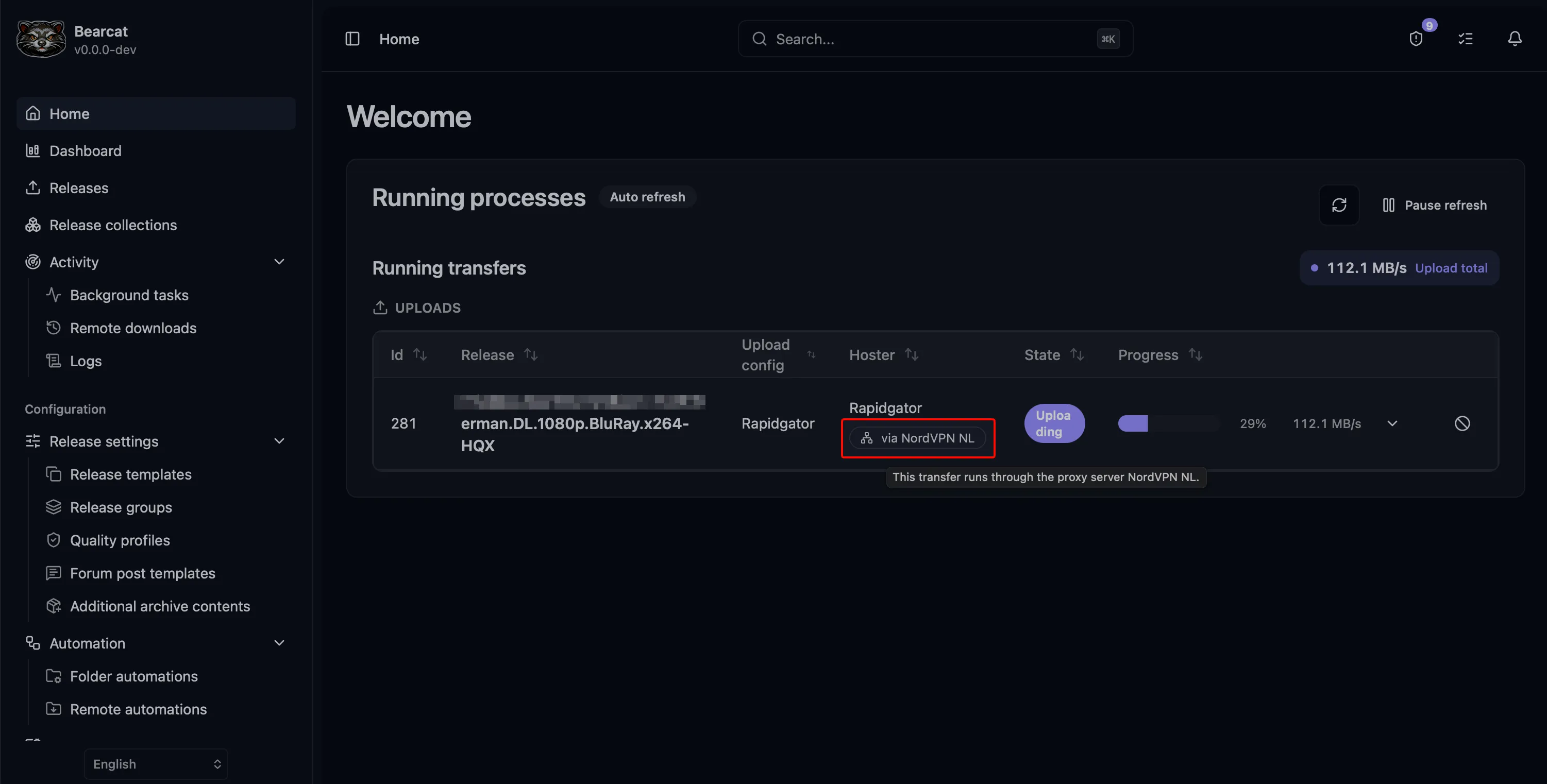Open the notifications bell icon
The image size is (1547, 784).
pos(1515,39)
